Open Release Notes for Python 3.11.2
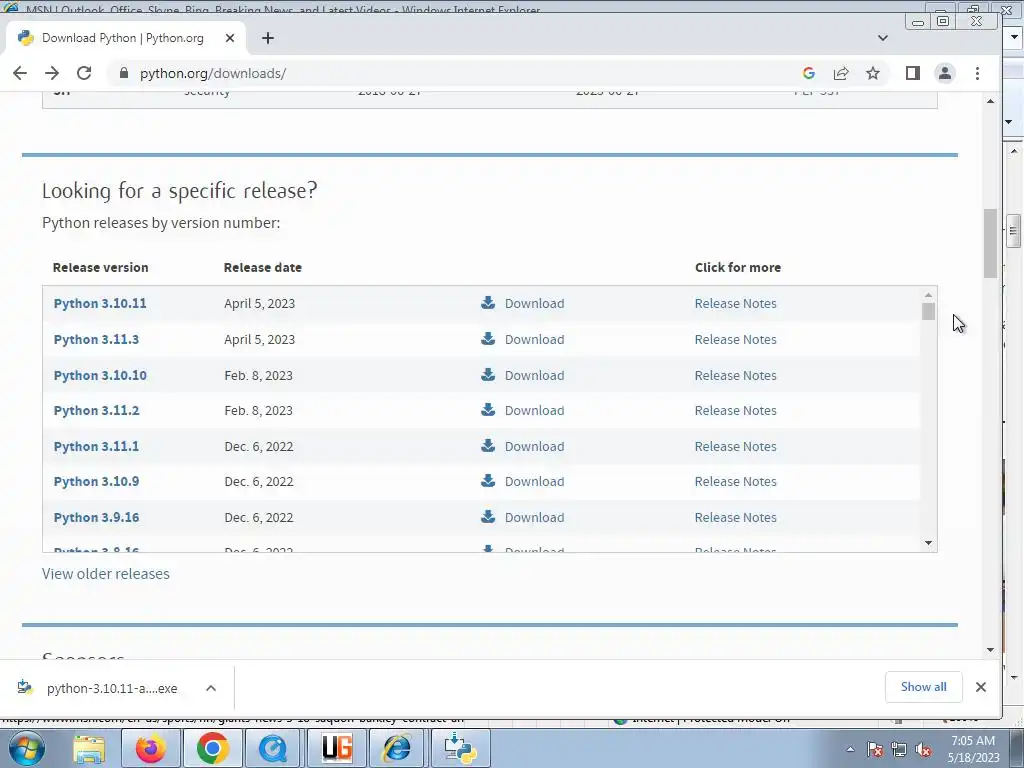1024x768 pixels. 735,411
